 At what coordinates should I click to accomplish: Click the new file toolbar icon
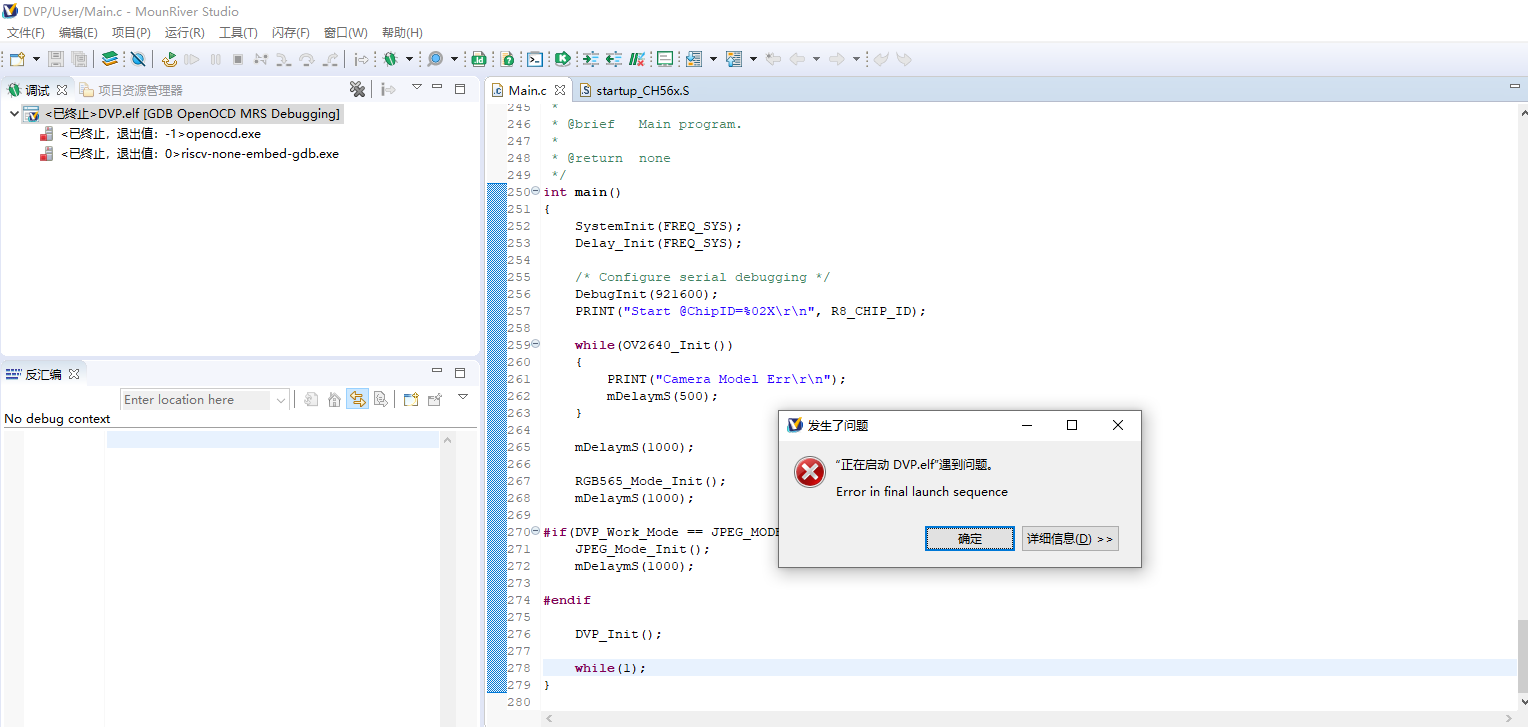point(17,59)
